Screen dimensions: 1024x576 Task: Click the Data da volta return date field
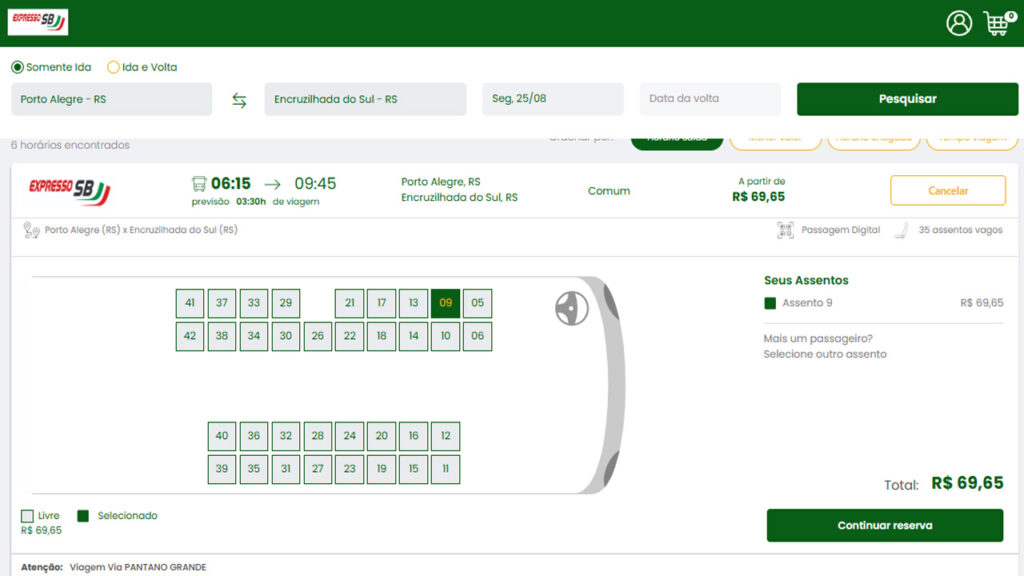(710, 99)
